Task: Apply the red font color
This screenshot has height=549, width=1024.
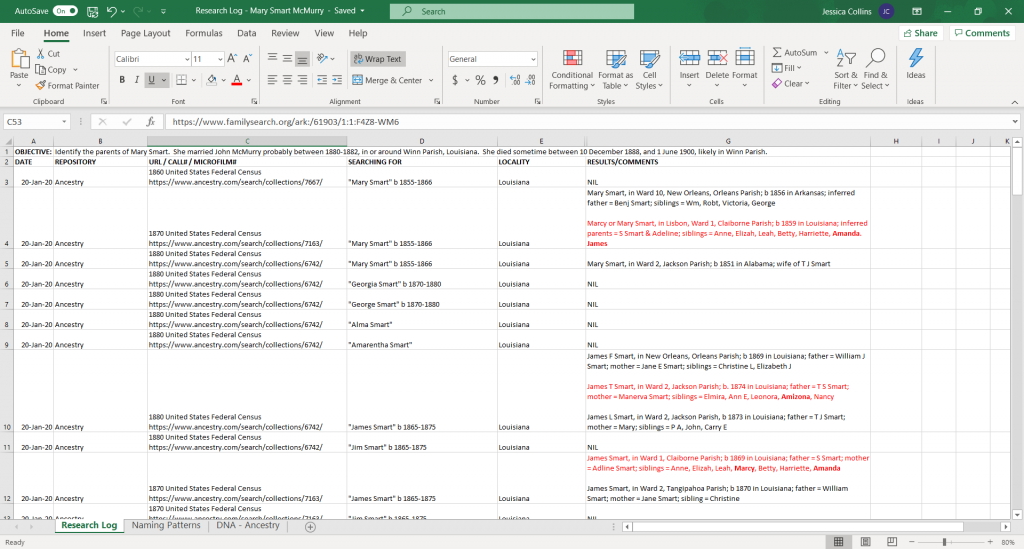Action: [236, 80]
